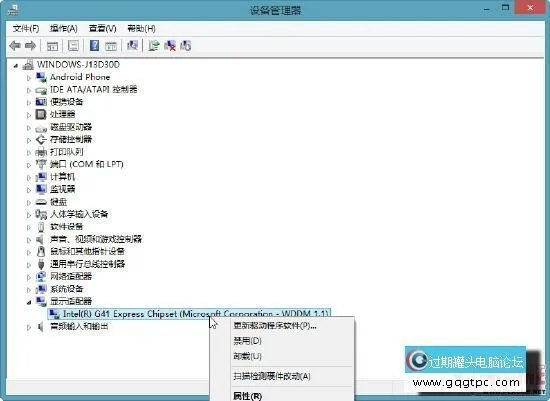Click the update driver software toolbar icon

point(153,46)
